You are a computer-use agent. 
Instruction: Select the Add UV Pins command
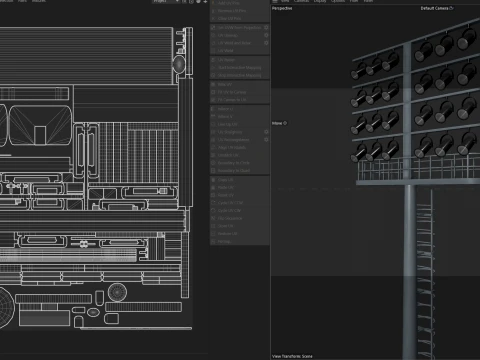coord(239,3)
